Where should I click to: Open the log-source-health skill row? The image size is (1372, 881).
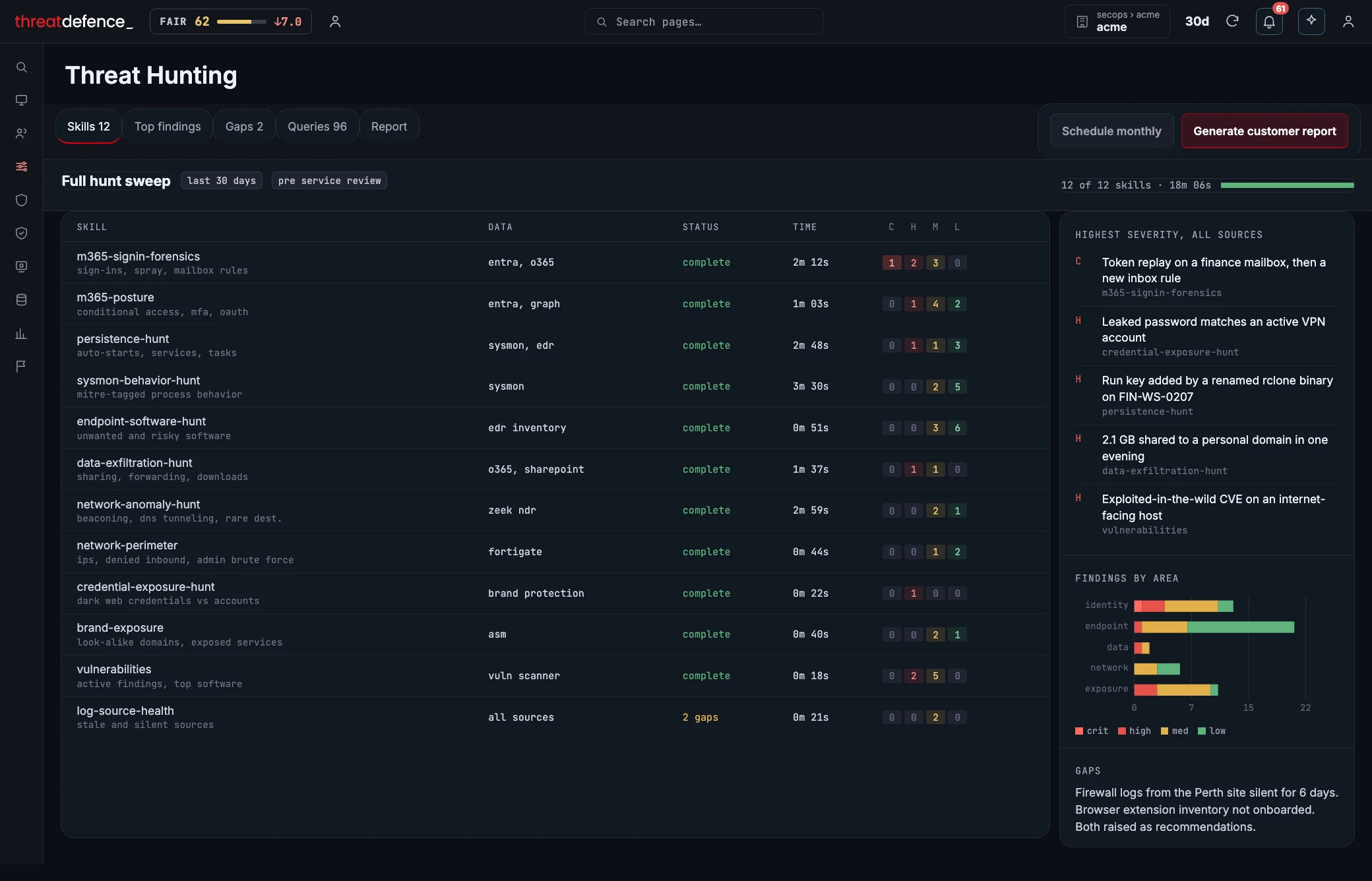(x=555, y=717)
